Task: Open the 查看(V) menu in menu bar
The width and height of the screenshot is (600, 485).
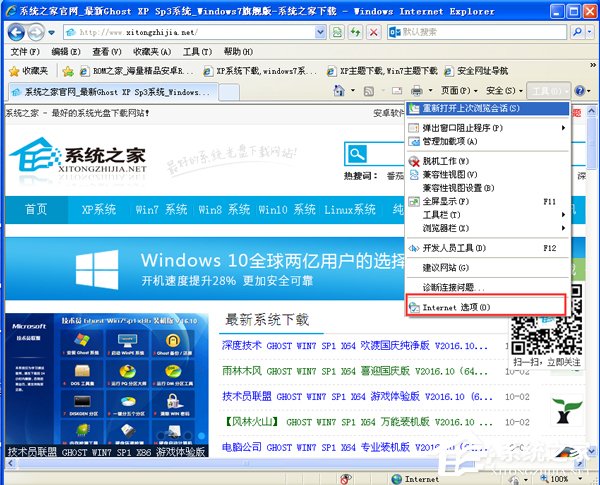Action: pyautogui.click(x=107, y=51)
